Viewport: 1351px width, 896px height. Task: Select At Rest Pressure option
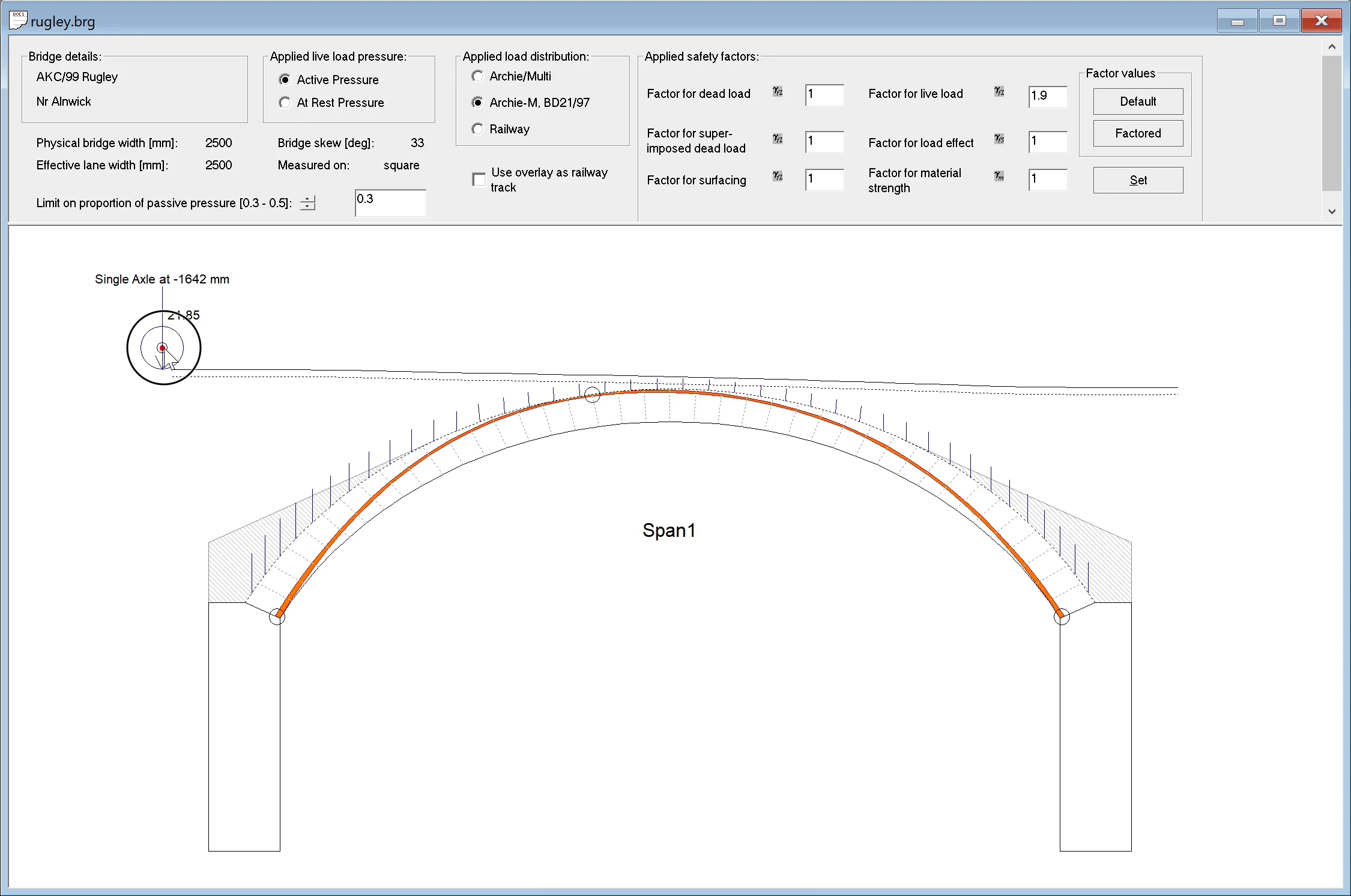point(285,103)
